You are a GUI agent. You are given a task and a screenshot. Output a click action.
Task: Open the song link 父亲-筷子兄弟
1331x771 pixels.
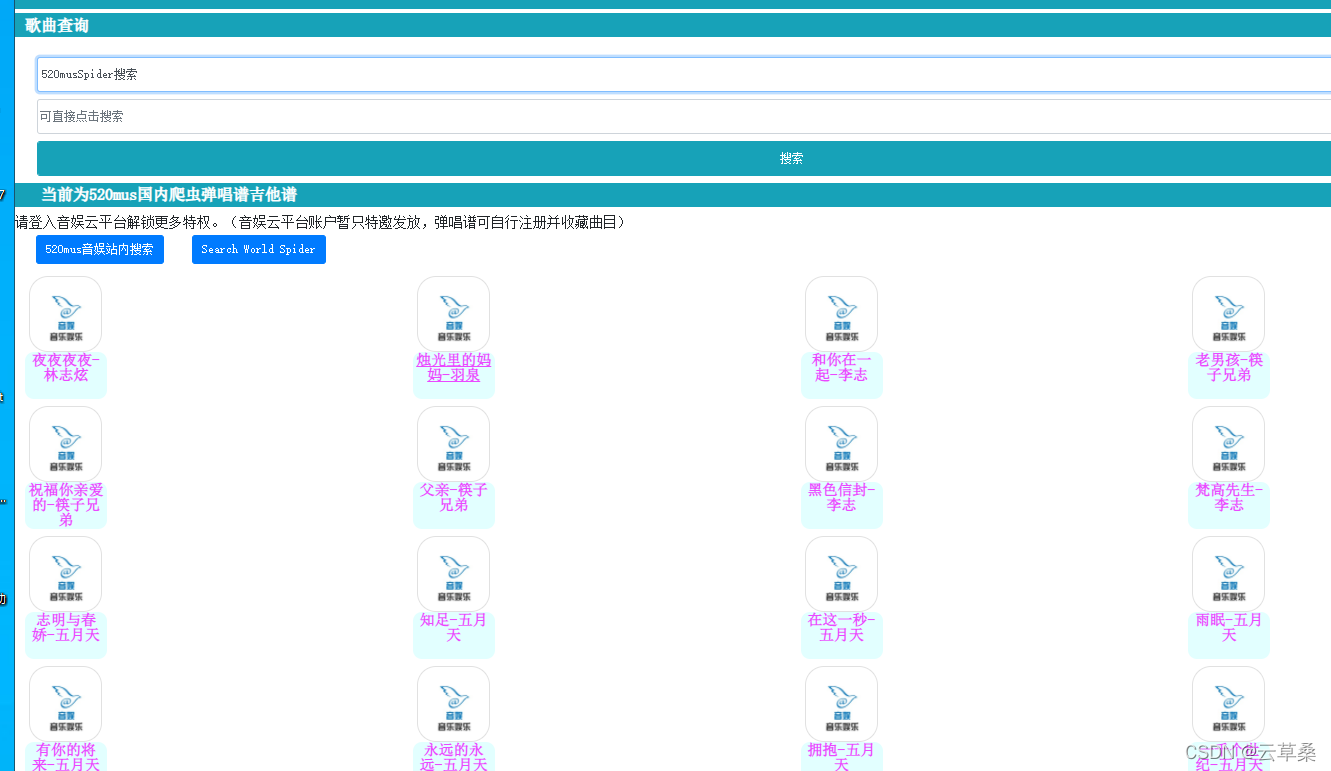pos(454,497)
